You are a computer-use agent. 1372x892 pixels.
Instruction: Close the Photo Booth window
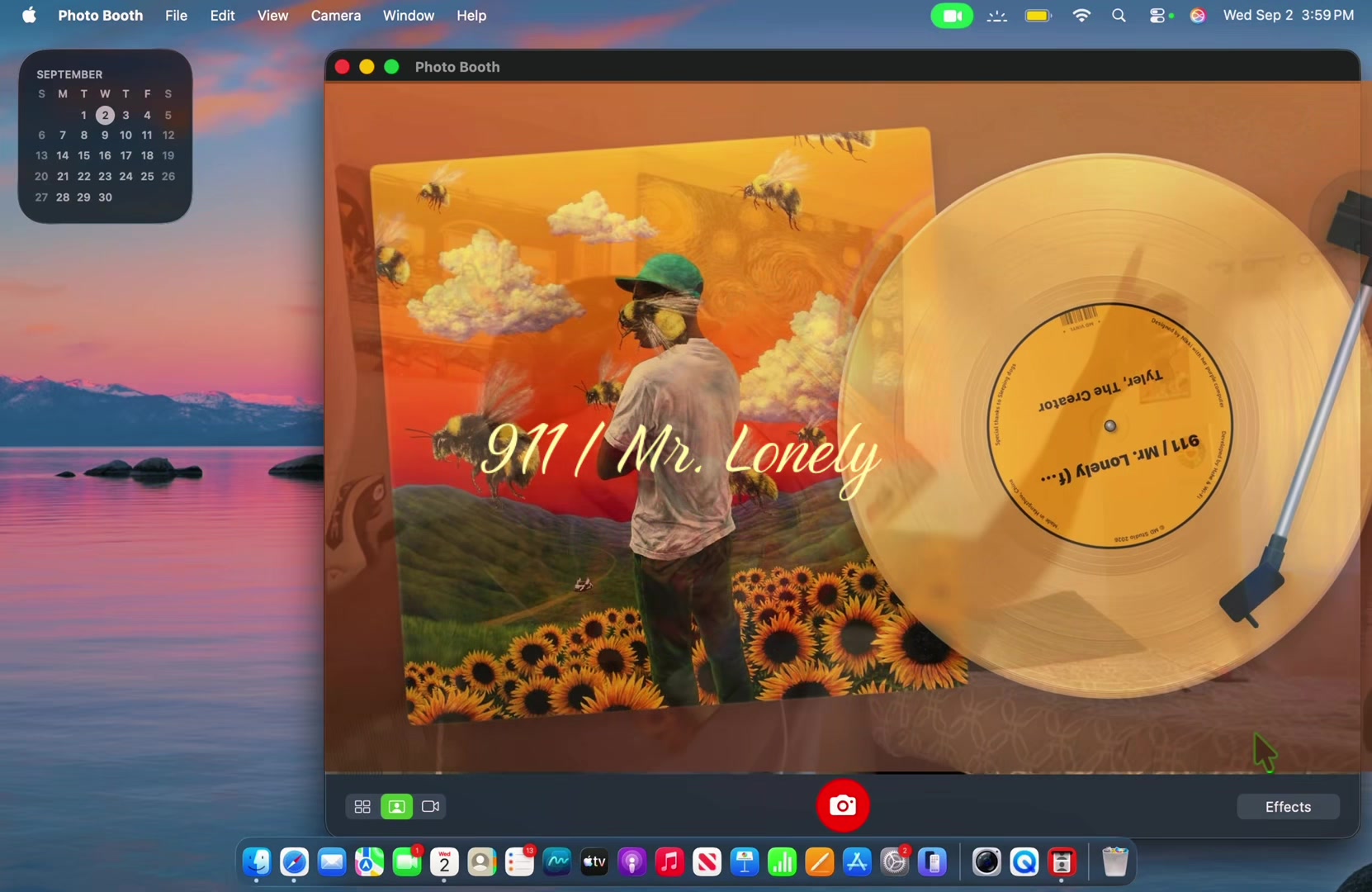click(x=342, y=67)
